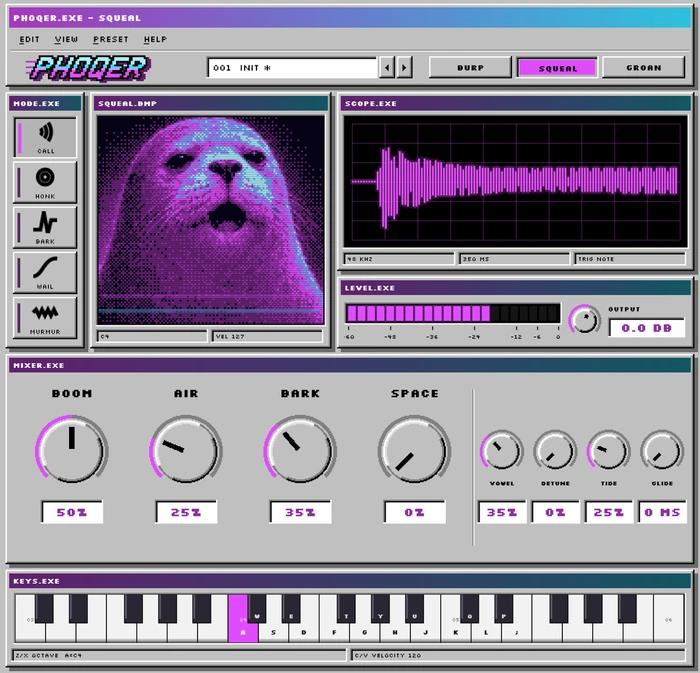This screenshot has height=673, width=700.
Task: Go to previous preset with left arrow
Action: click(x=387, y=68)
